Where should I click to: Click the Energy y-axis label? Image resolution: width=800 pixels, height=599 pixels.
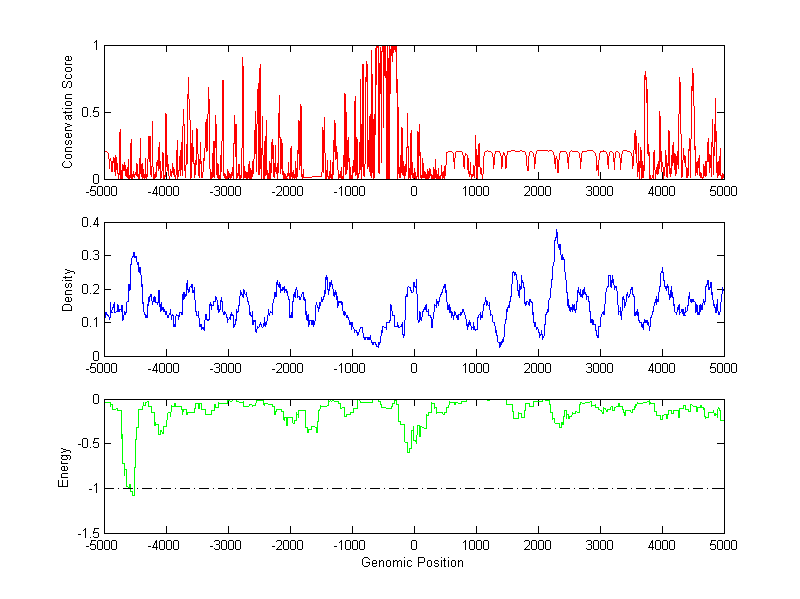coord(64,466)
